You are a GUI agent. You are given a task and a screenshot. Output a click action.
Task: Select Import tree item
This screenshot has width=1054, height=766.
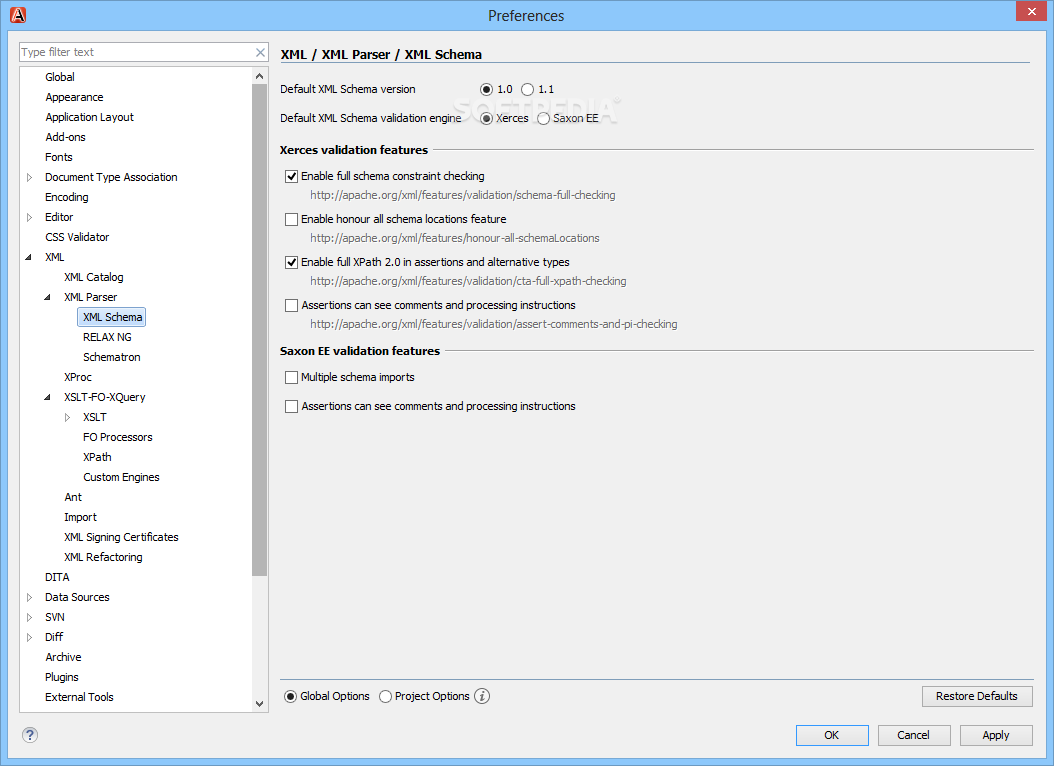click(81, 517)
